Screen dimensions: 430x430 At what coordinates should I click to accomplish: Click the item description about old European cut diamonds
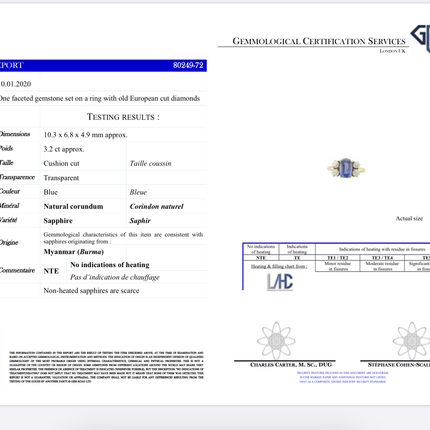[99, 98]
